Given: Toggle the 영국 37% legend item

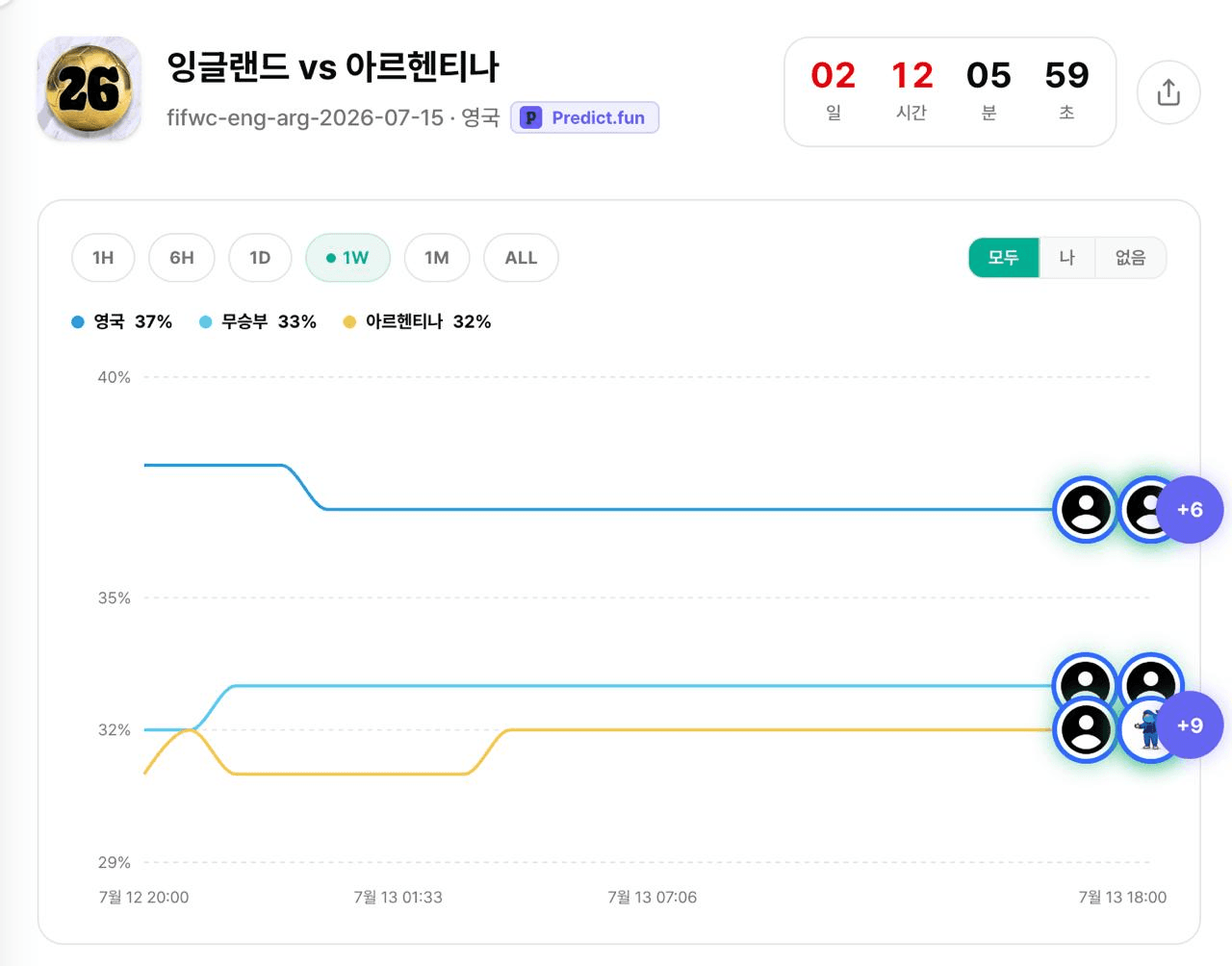Looking at the screenshot, I should pos(122,321).
